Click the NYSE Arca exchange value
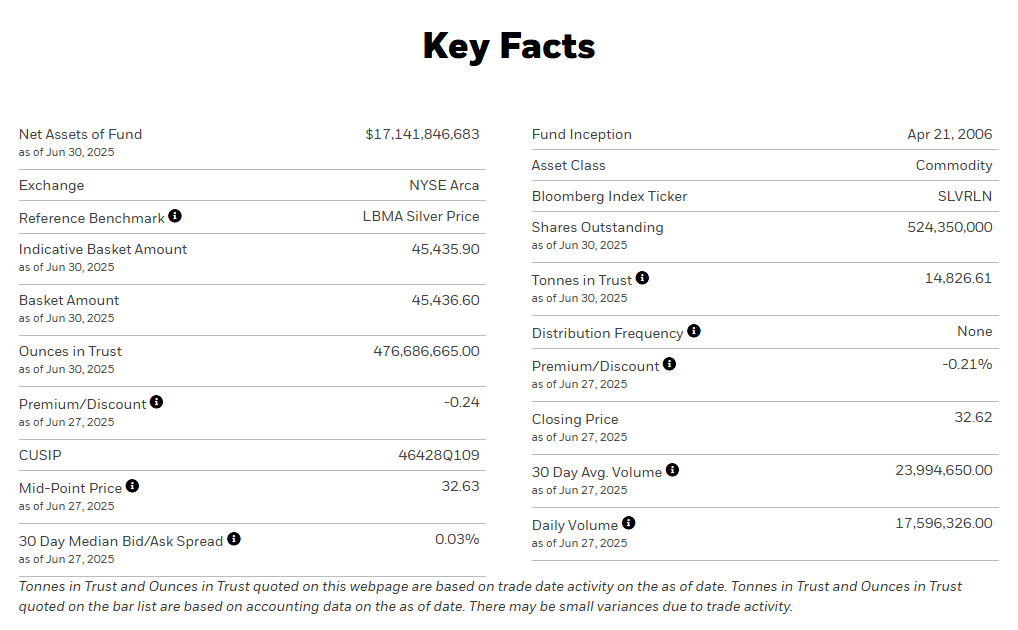This screenshot has width=1018, height=630. pyautogui.click(x=444, y=185)
